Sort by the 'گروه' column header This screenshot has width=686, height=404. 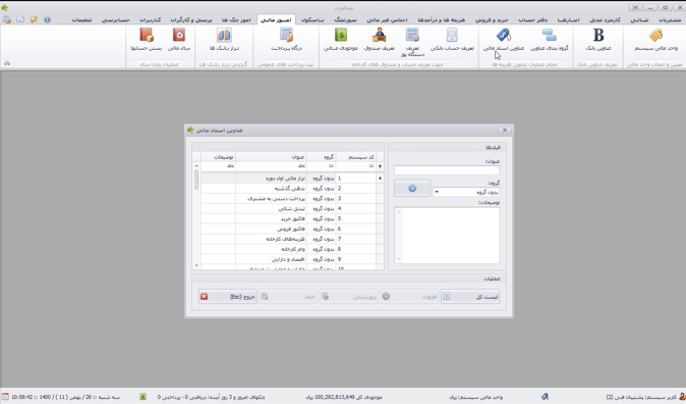click(322, 157)
